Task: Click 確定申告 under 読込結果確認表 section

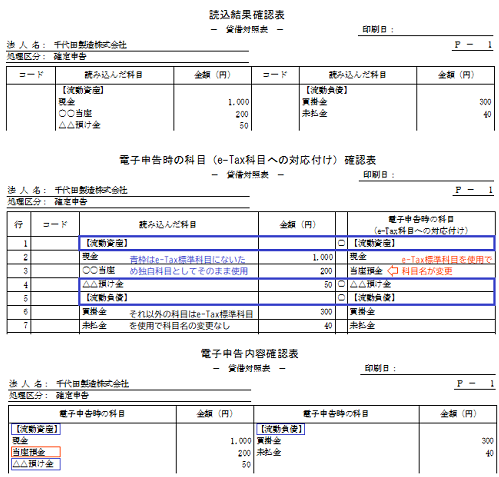Action: [70, 56]
